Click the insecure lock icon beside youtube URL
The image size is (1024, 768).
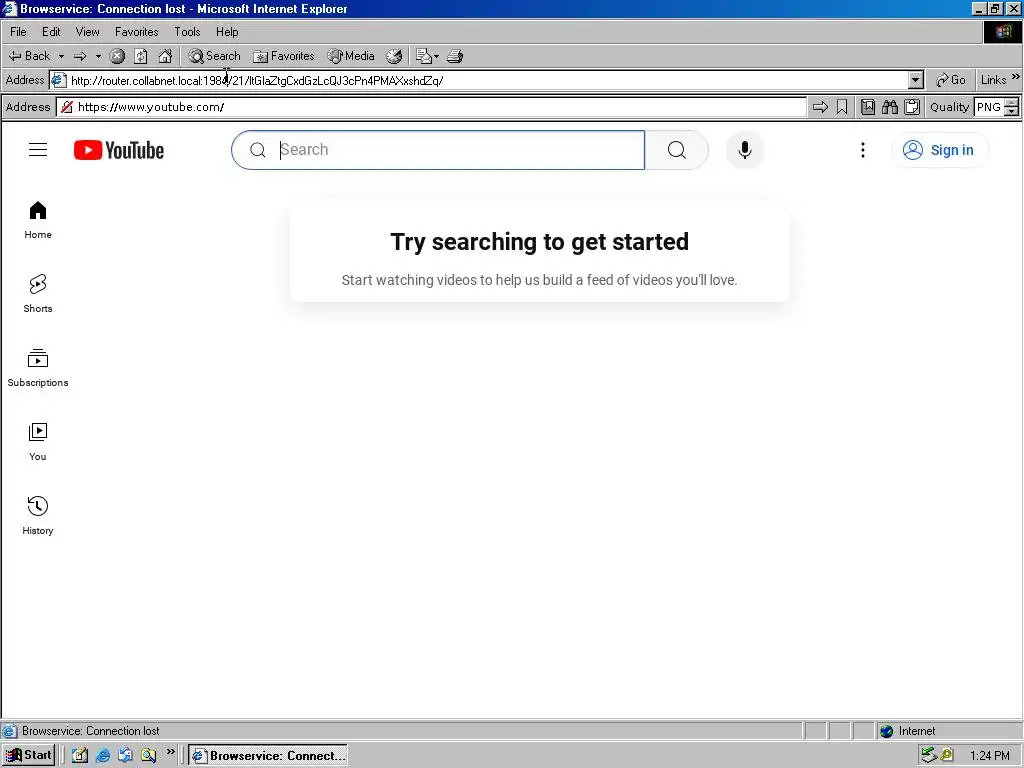tap(67, 107)
